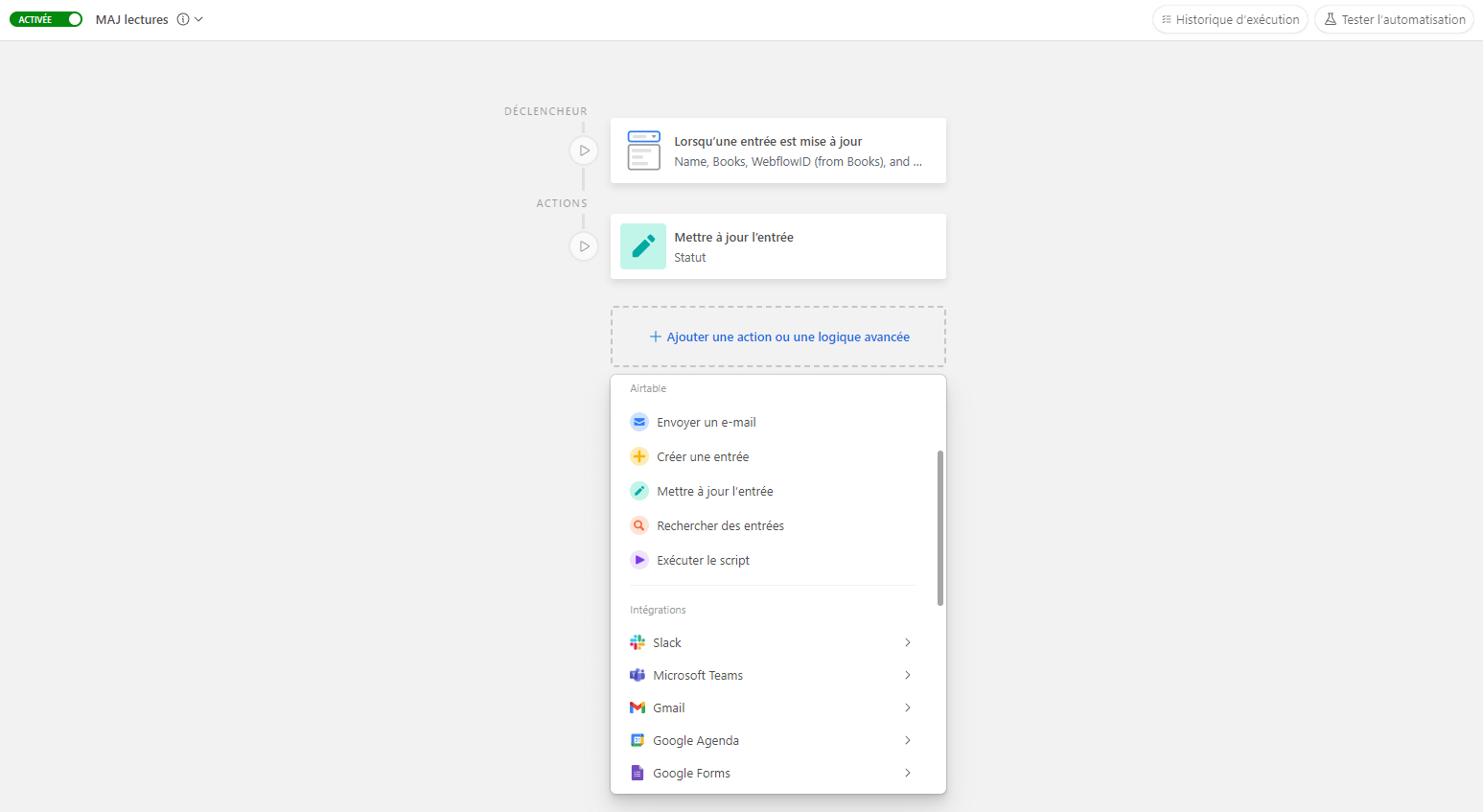This screenshot has height=812, width=1483.
Task: Click the Gmail logo icon
Action: (x=637, y=708)
